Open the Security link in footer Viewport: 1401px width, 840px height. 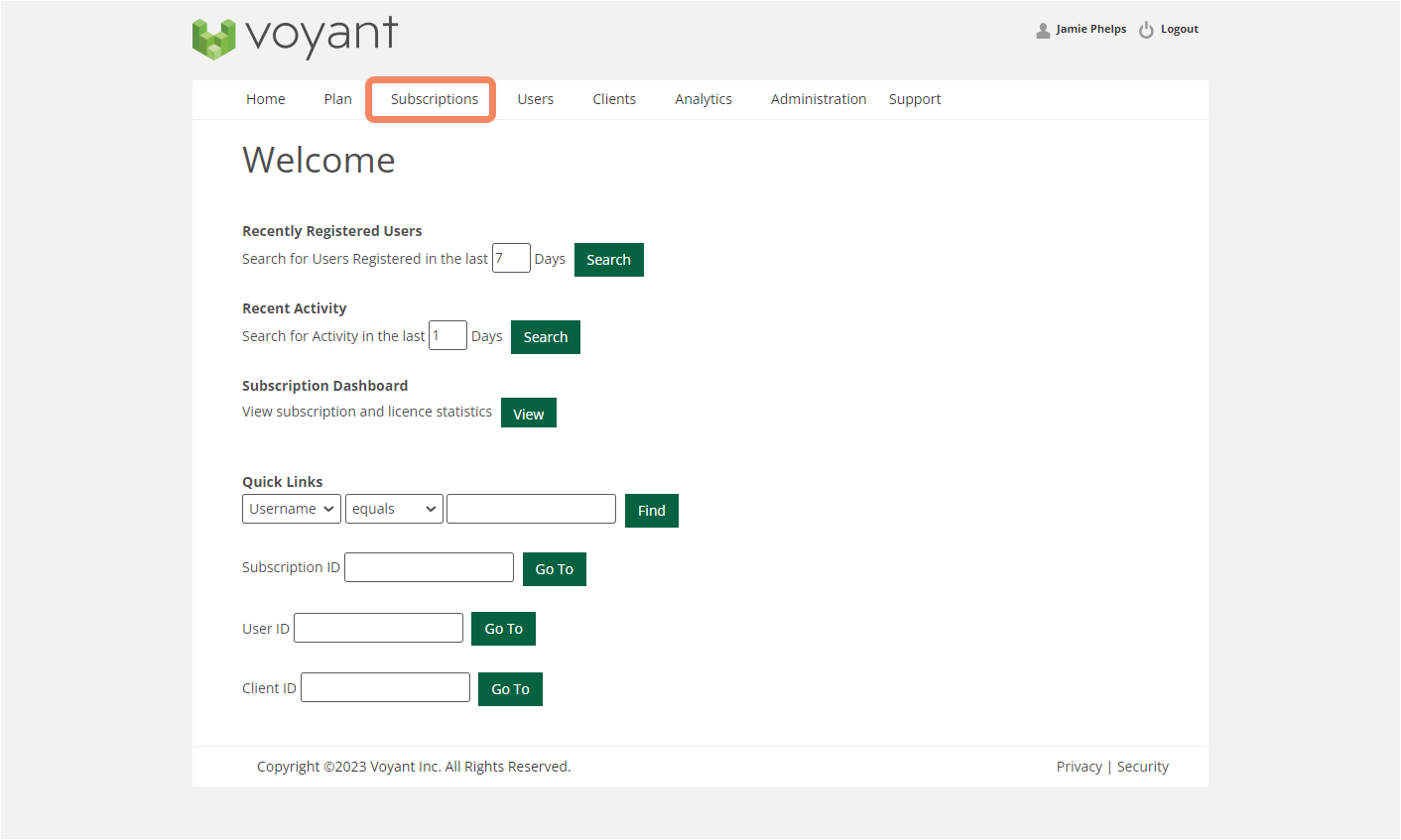(1143, 767)
